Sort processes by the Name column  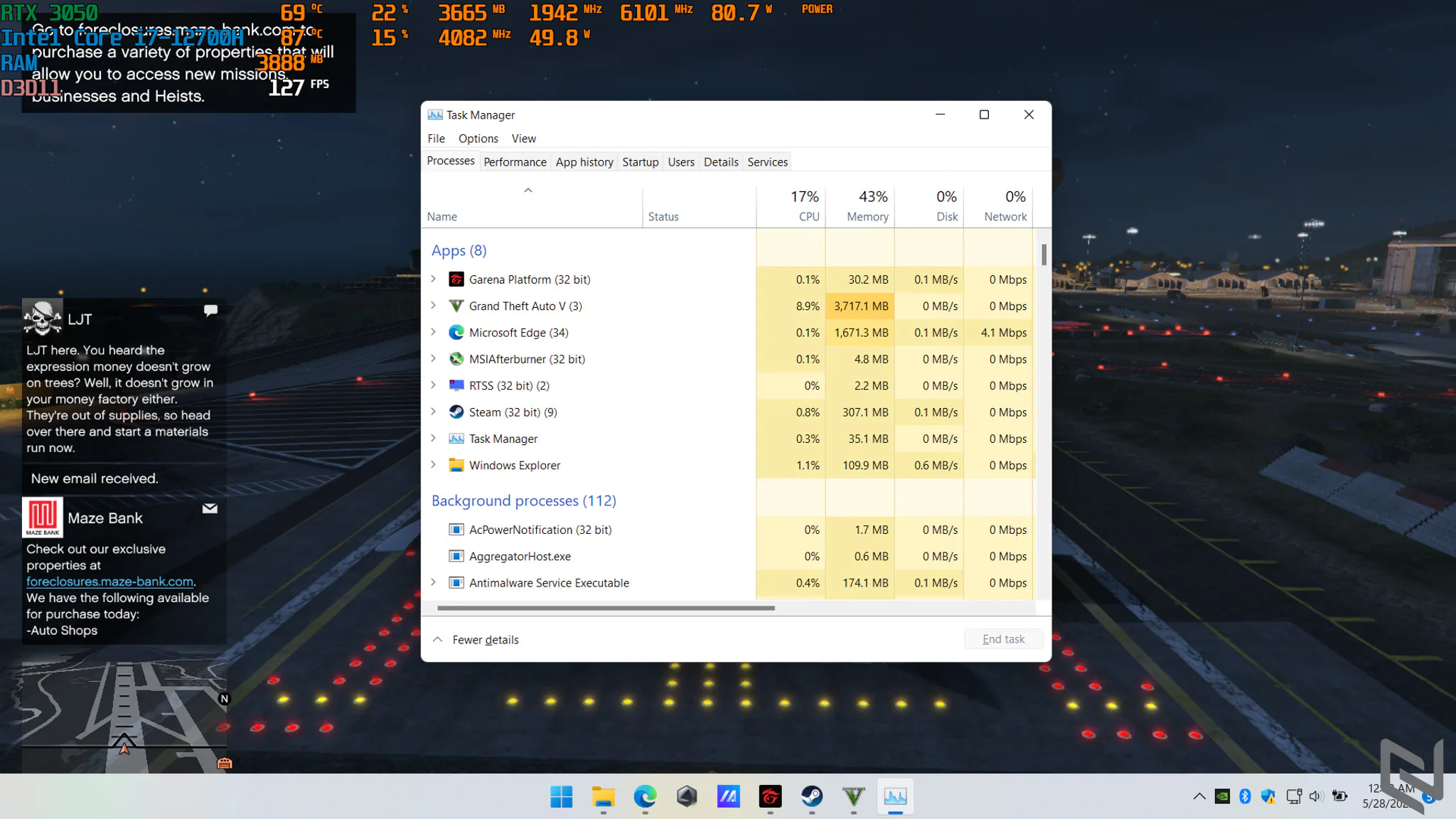click(532, 206)
